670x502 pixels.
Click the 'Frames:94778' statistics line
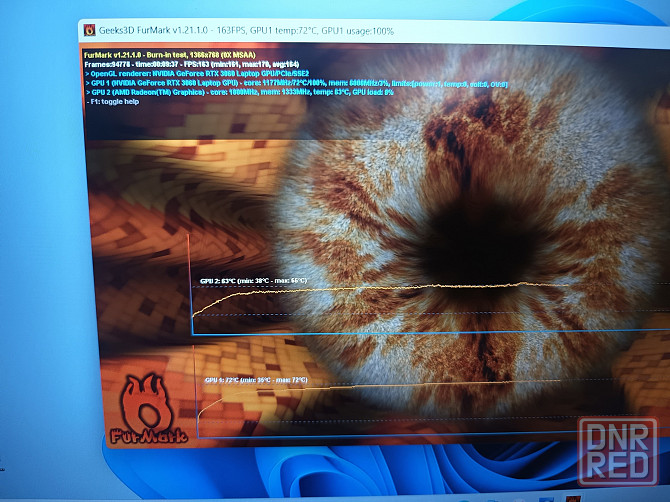coord(191,65)
